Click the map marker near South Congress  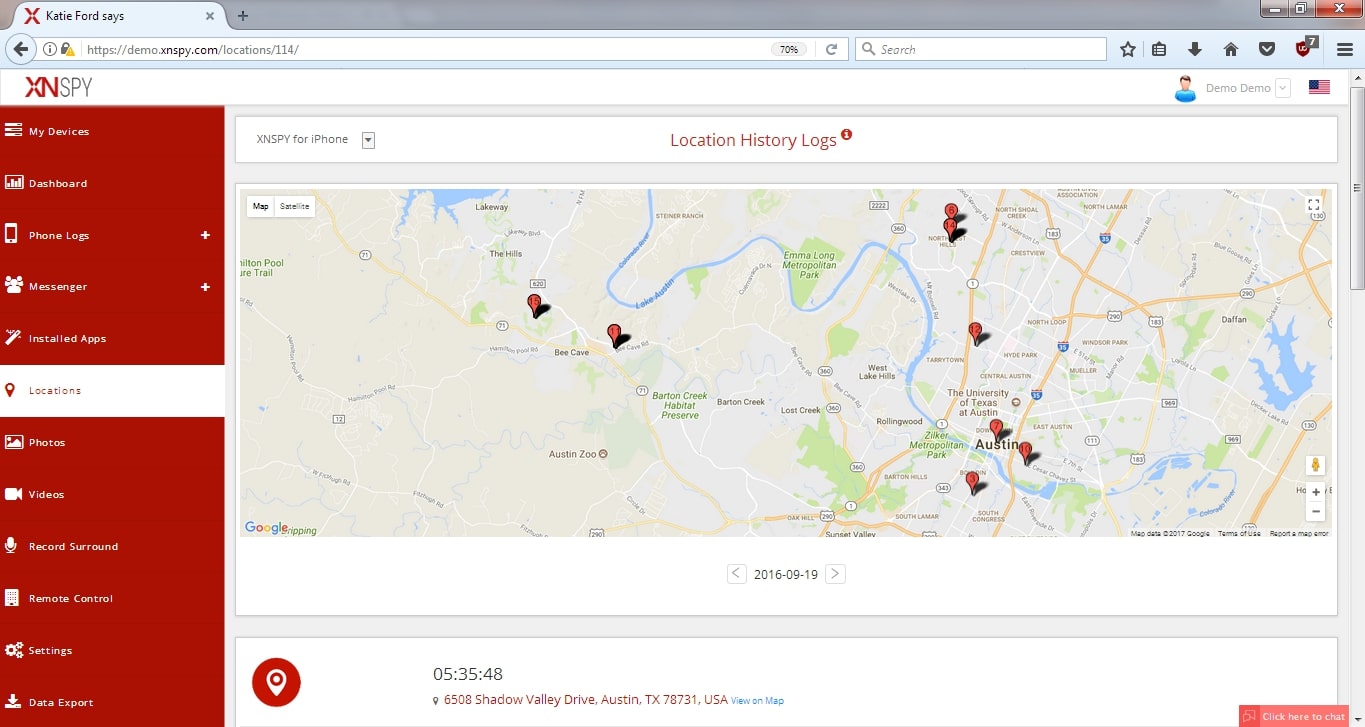tap(972, 483)
